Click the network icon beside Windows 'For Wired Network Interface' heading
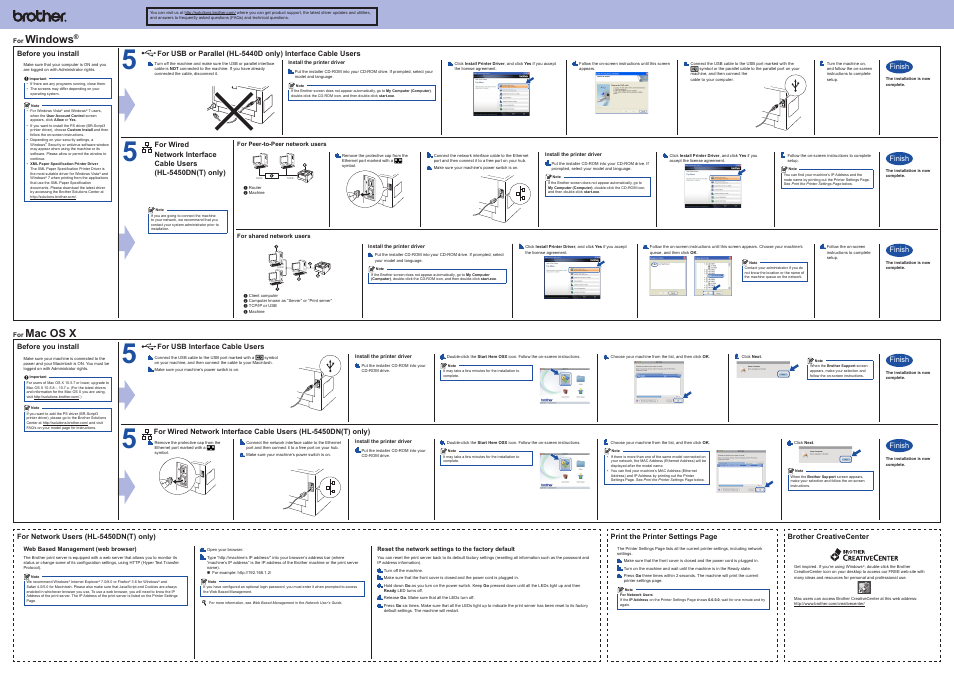The image size is (954, 675). tap(147, 148)
